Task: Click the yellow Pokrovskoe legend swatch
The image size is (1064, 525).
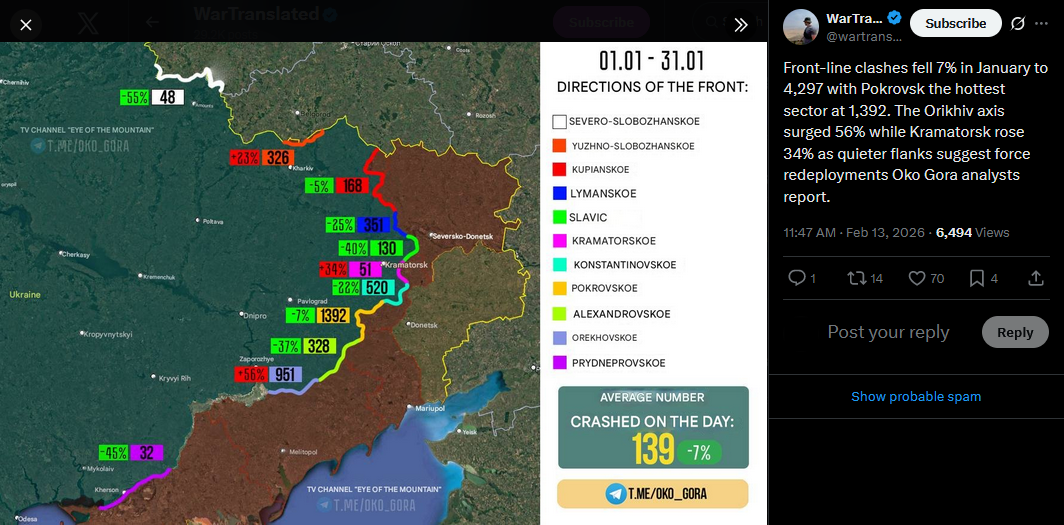Action: pos(559,288)
